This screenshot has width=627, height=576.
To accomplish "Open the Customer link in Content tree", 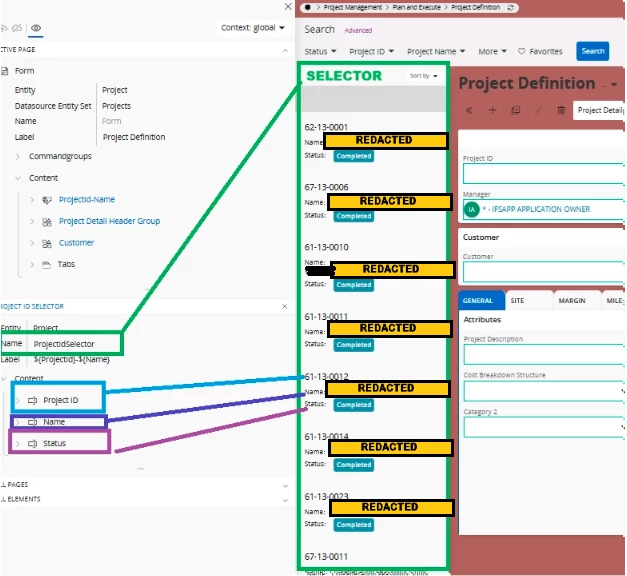I will click(76, 242).
